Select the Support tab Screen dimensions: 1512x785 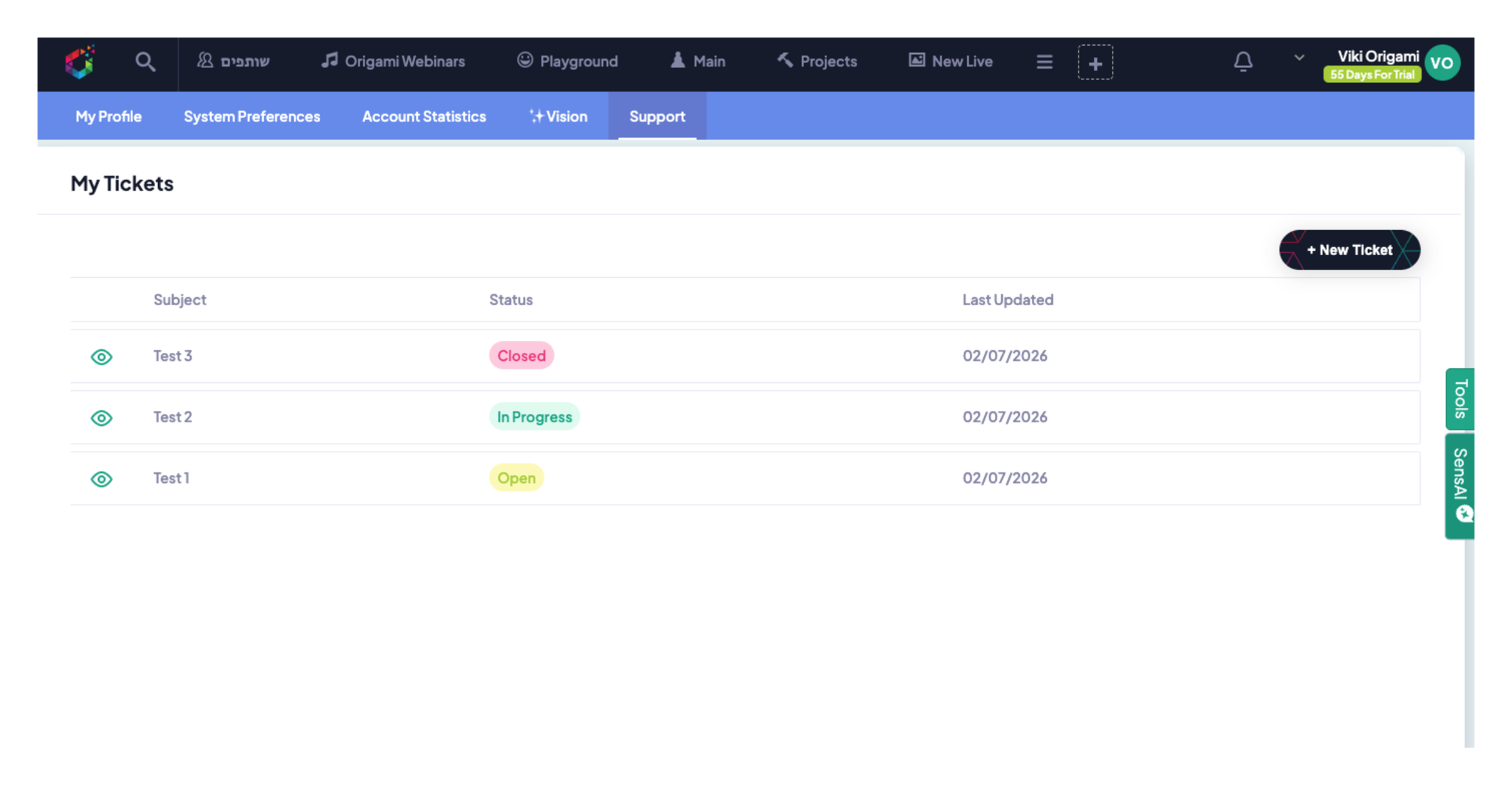(657, 116)
